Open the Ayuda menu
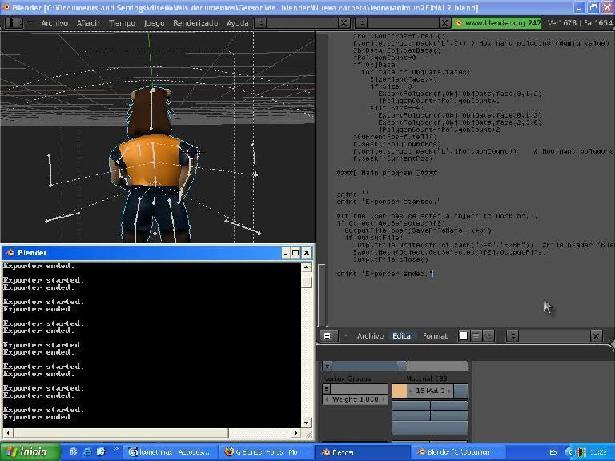Screen dimensions: 615x461 coord(237,23)
